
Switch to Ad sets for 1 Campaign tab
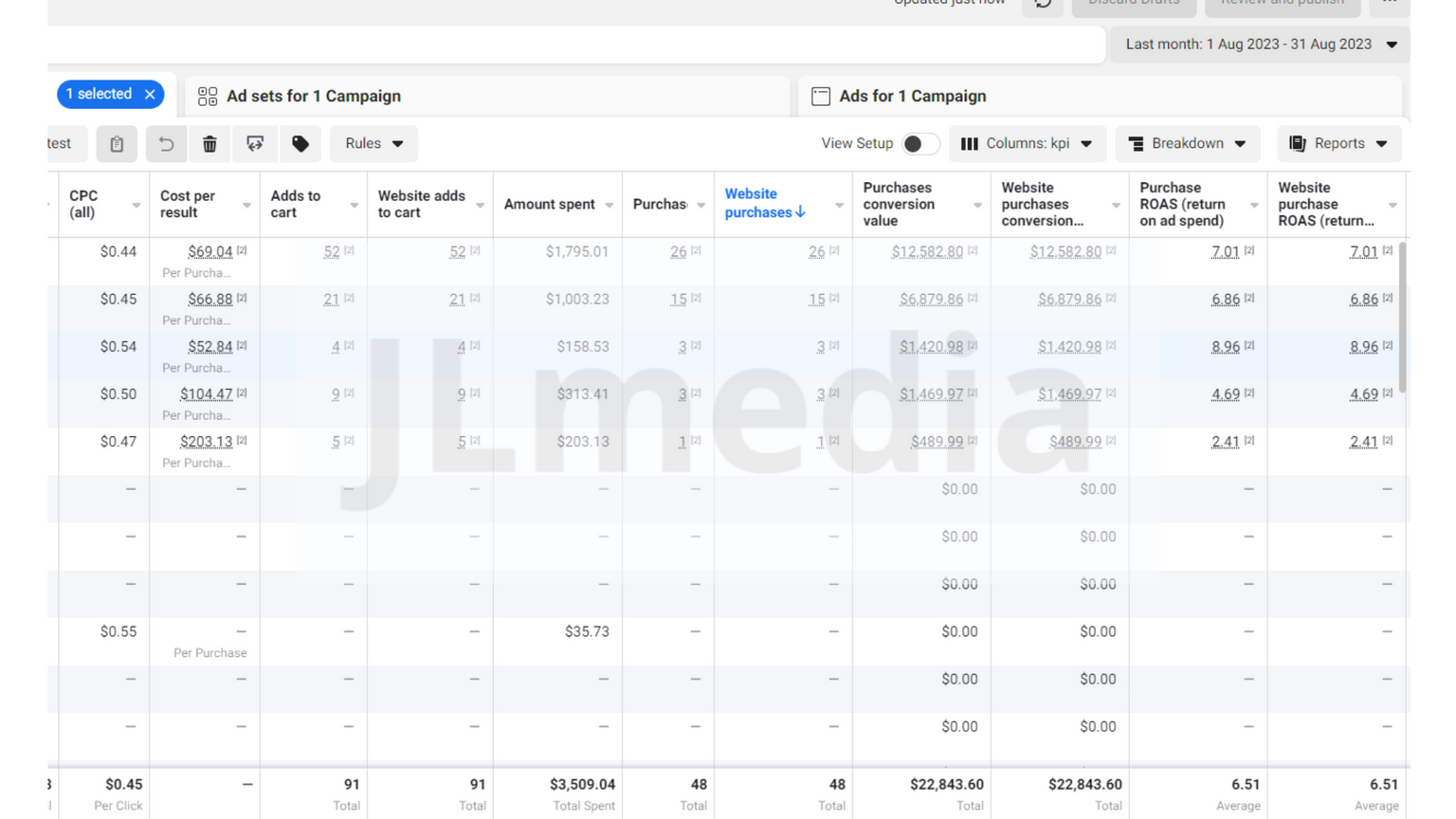313,97
